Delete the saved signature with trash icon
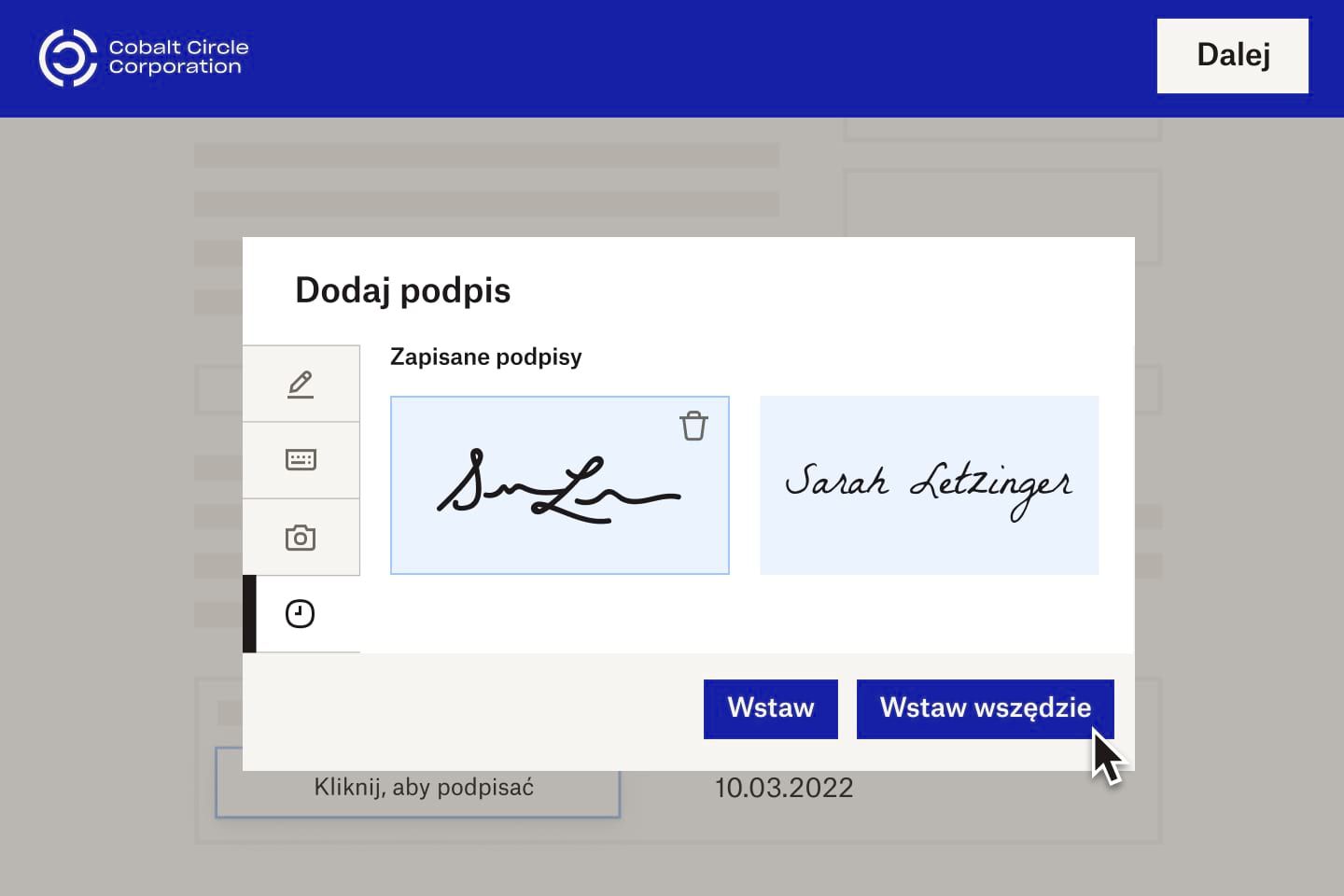Screen dimensions: 1344x896 click(693, 426)
